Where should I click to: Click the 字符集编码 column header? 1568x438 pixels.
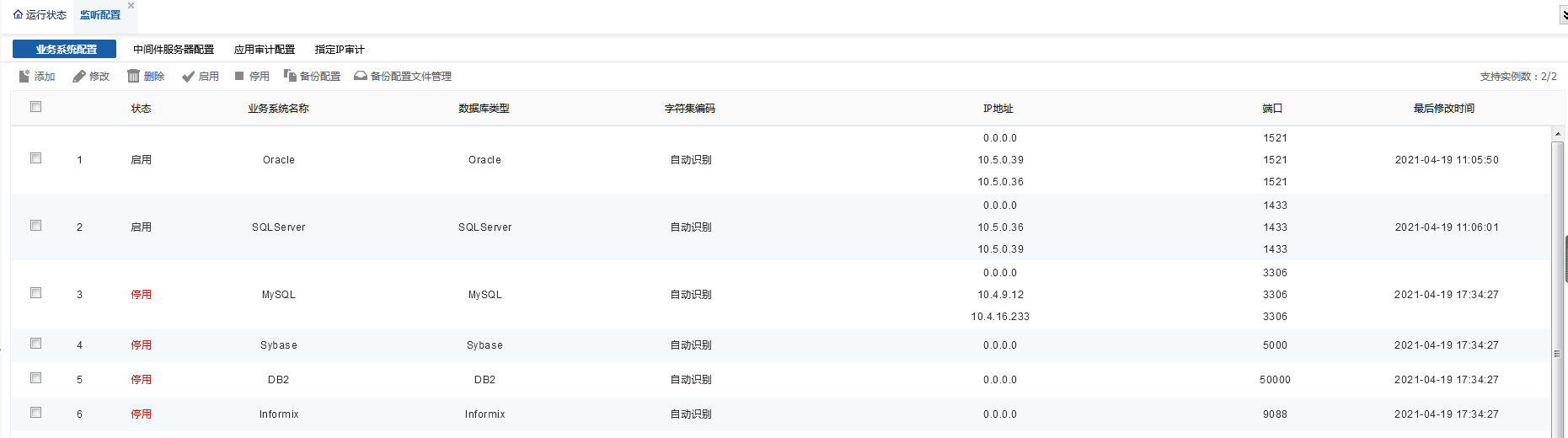(x=689, y=109)
